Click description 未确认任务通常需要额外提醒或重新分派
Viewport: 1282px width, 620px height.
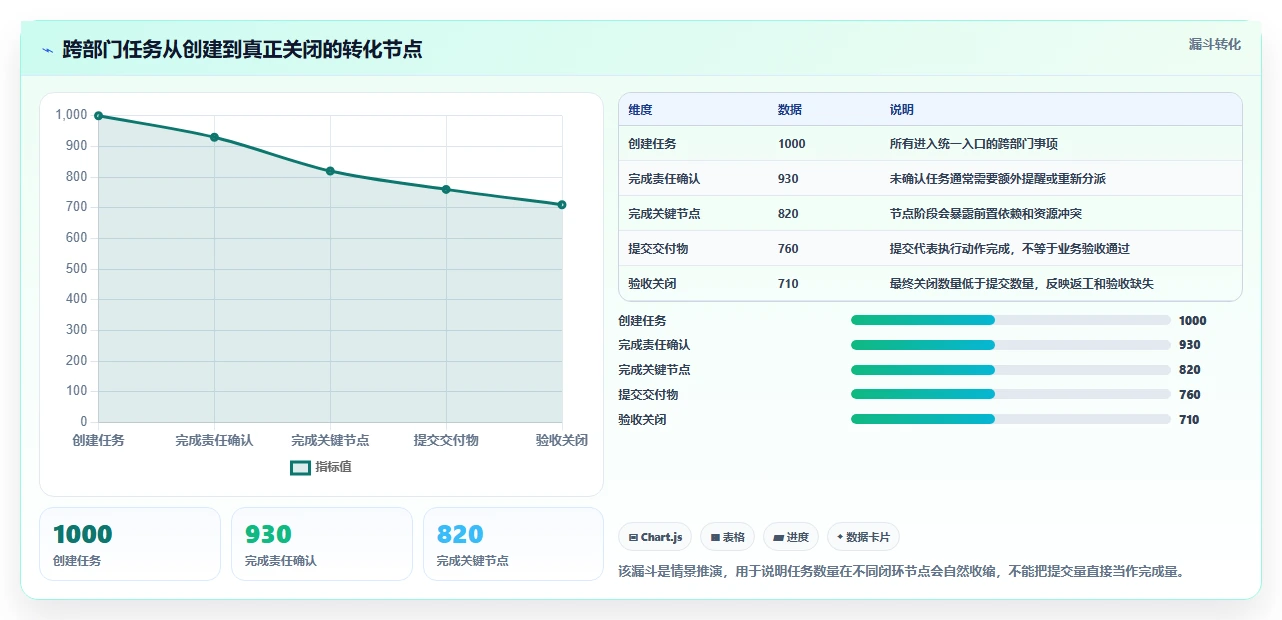[998, 179]
